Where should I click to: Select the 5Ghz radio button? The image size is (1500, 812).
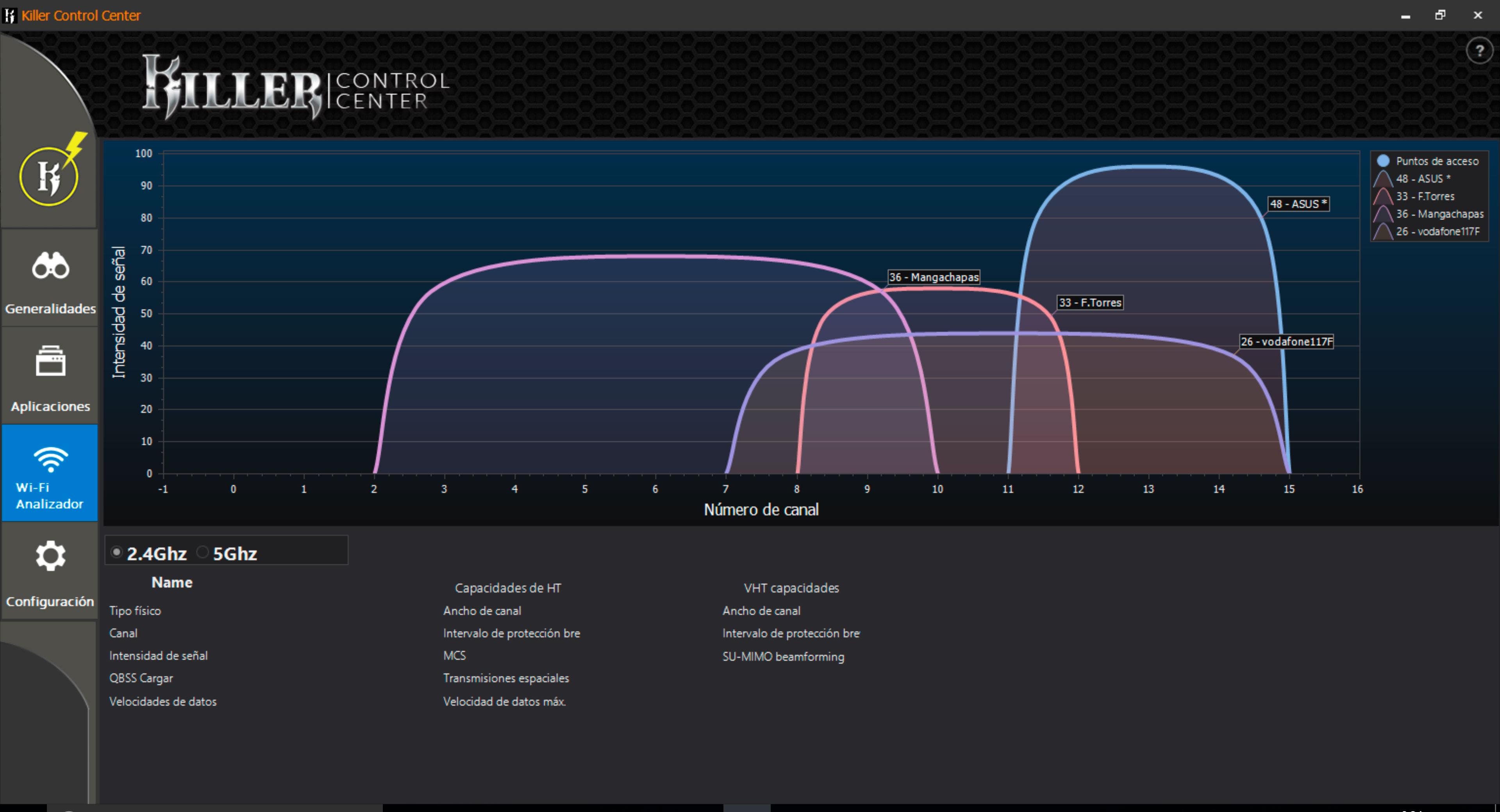tap(203, 552)
